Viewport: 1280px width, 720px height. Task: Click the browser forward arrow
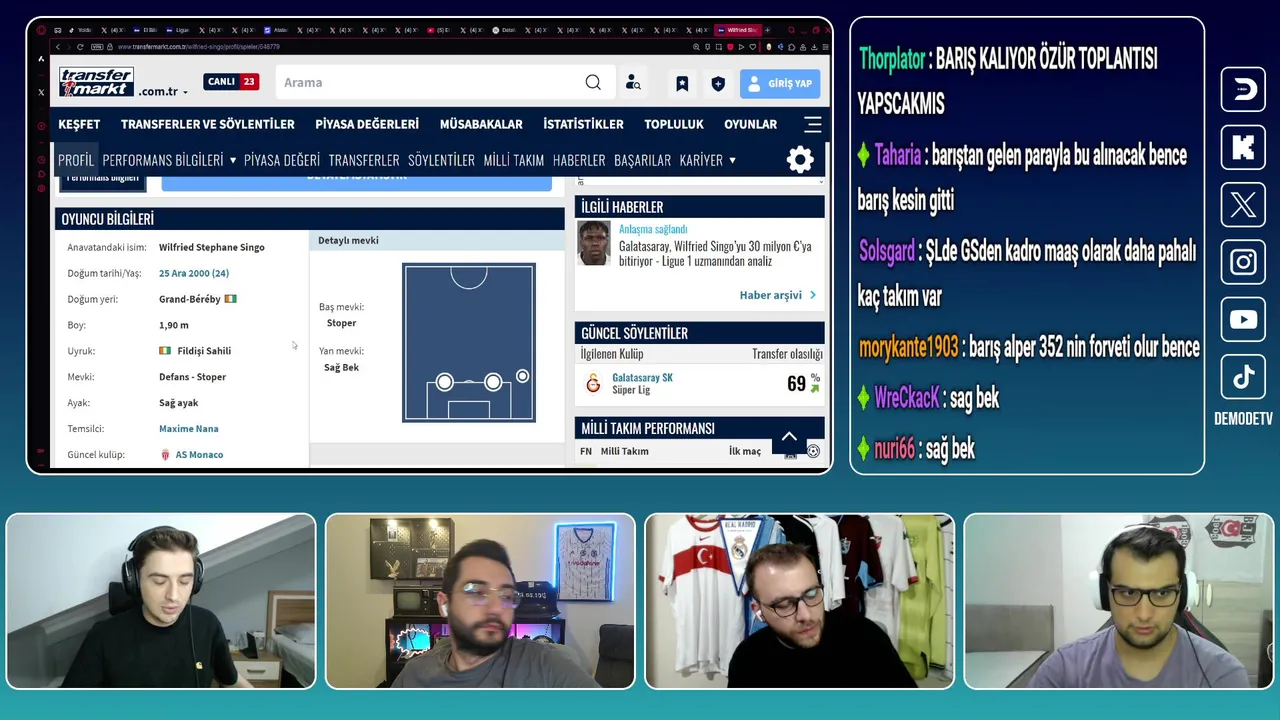click(x=69, y=46)
